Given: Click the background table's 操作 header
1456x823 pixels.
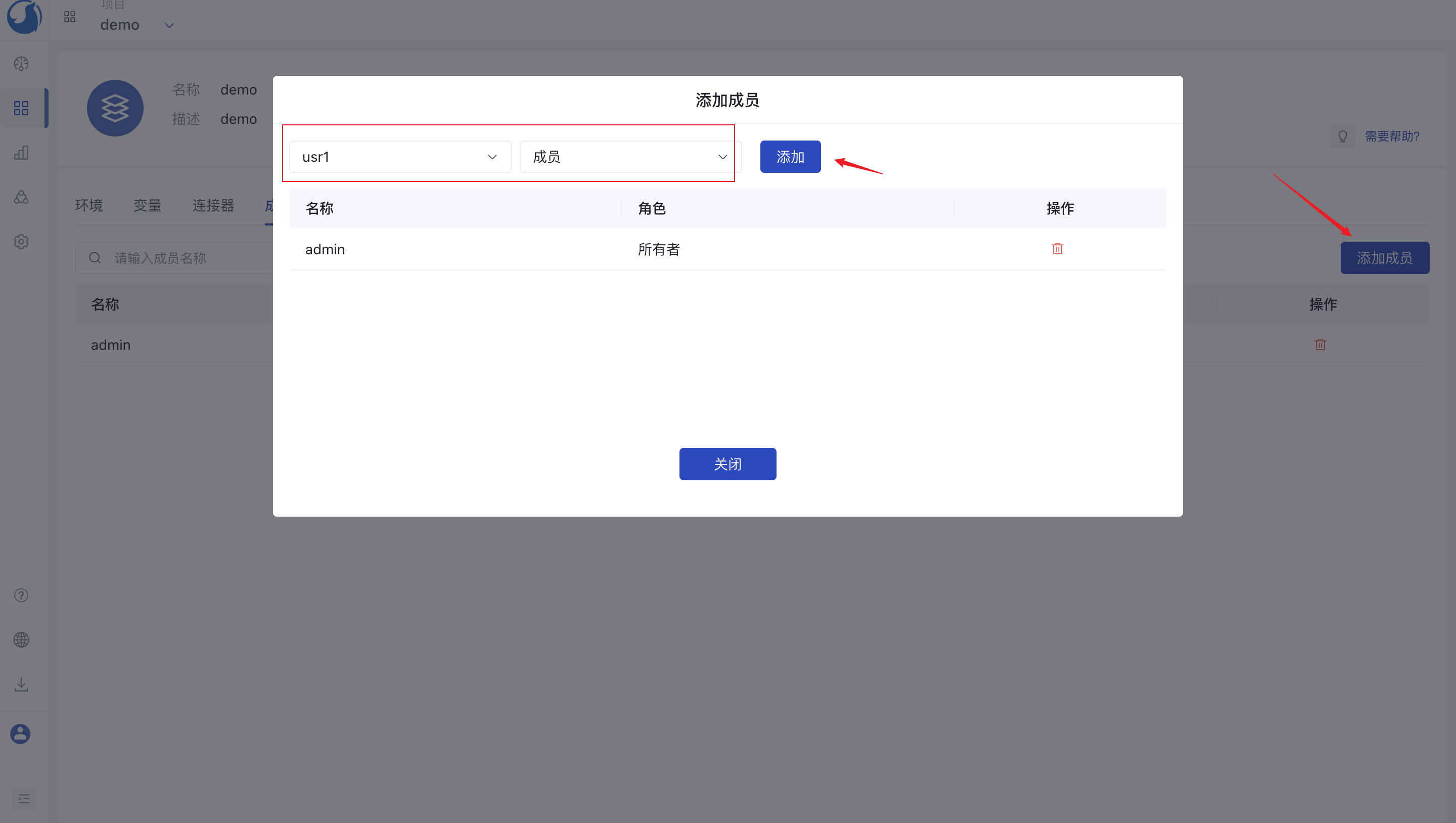Looking at the screenshot, I should 1323,304.
